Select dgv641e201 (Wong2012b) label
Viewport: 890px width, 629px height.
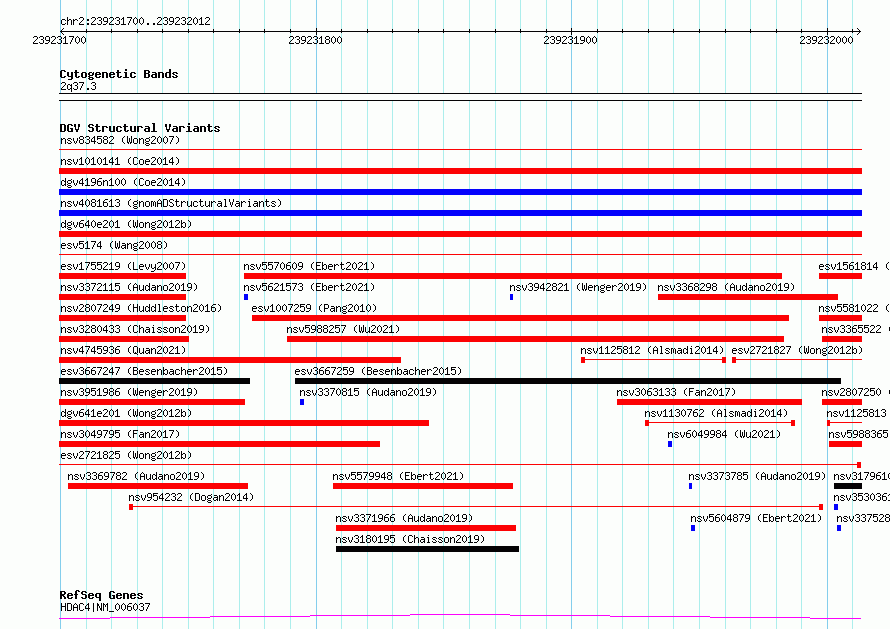[126, 413]
